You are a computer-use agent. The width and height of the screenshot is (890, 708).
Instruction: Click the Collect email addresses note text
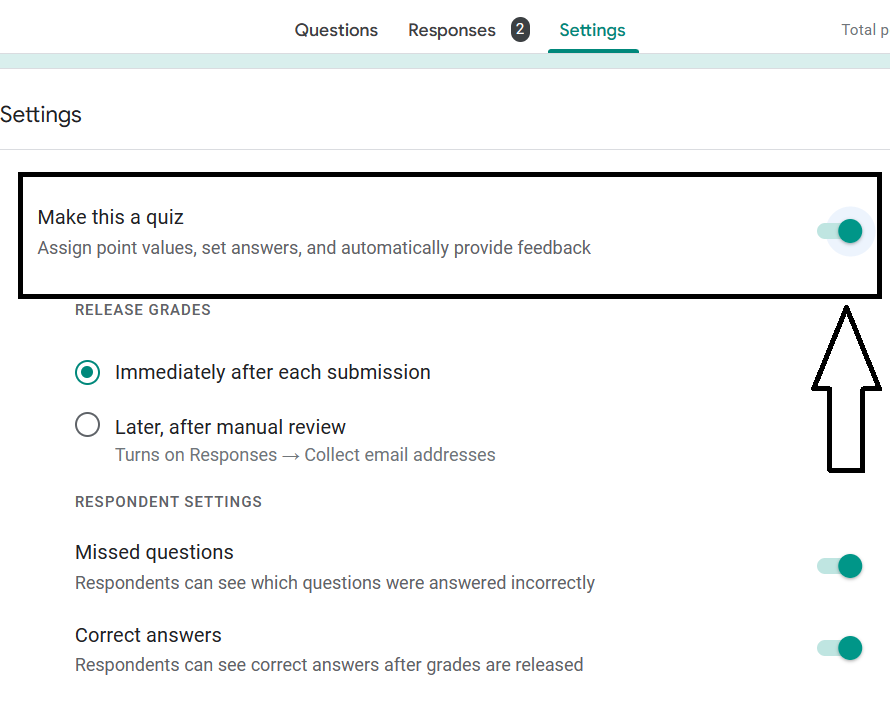coord(305,455)
